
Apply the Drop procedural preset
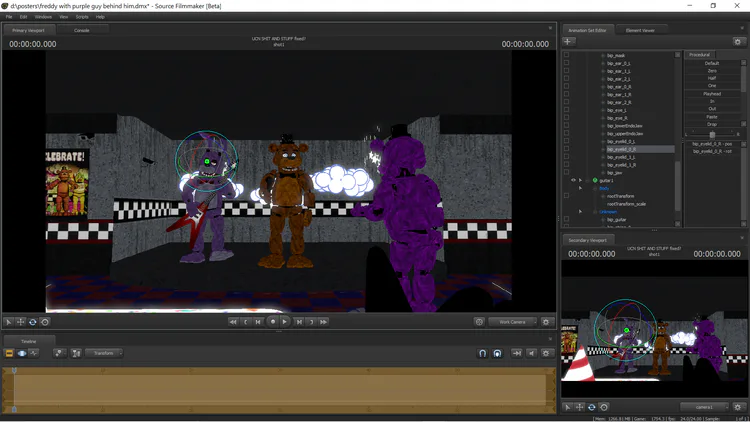click(712, 124)
